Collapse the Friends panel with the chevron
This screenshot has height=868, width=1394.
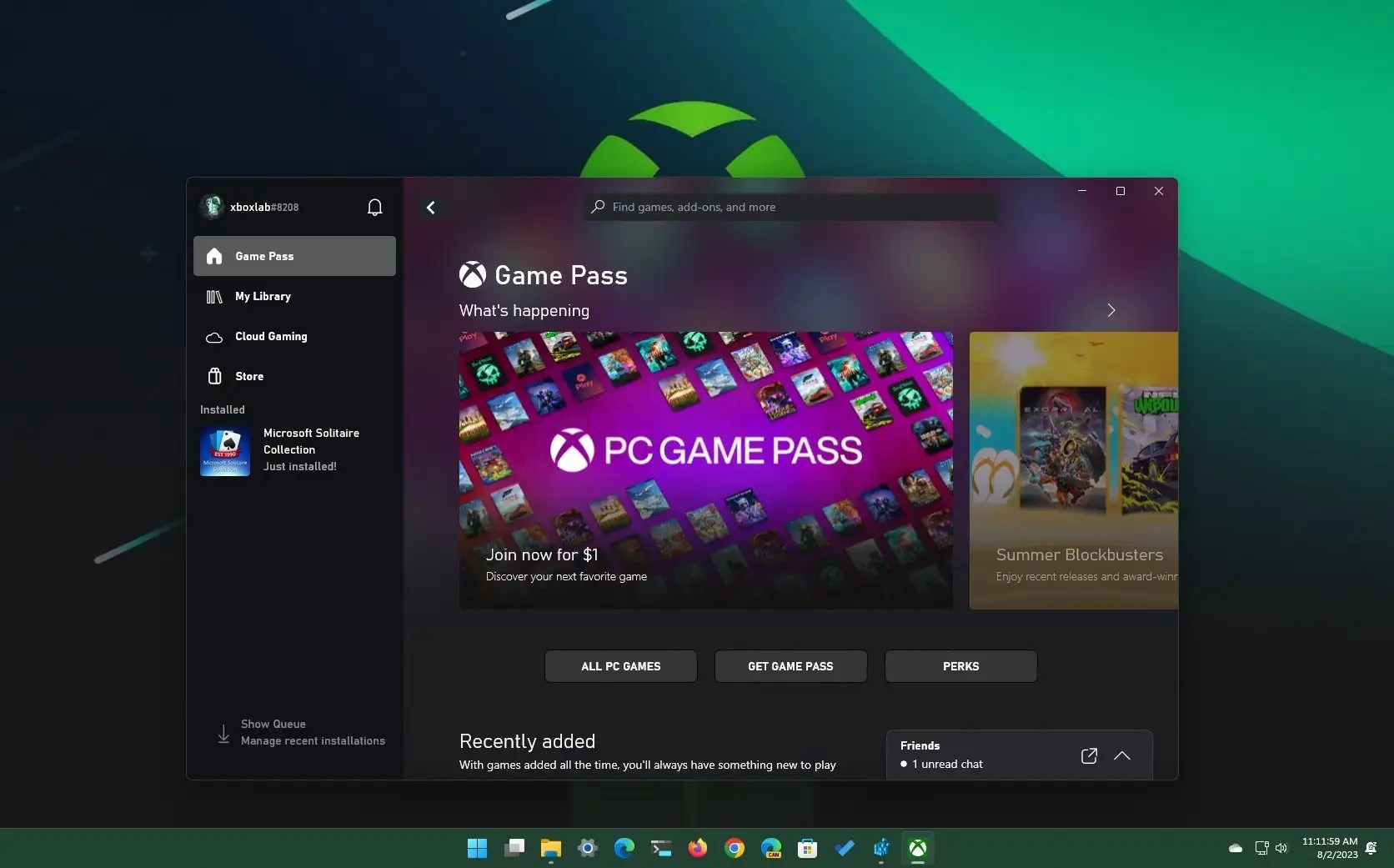(1121, 755)
